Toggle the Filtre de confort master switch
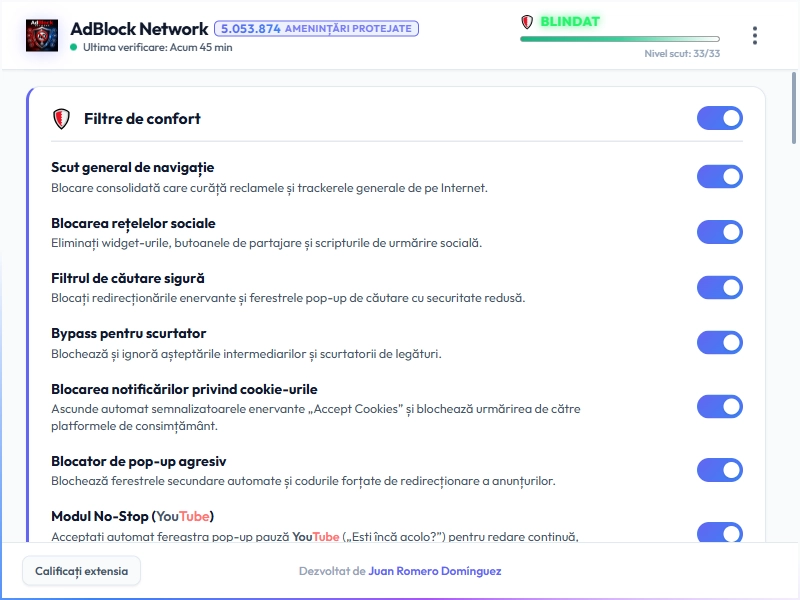 720,118
